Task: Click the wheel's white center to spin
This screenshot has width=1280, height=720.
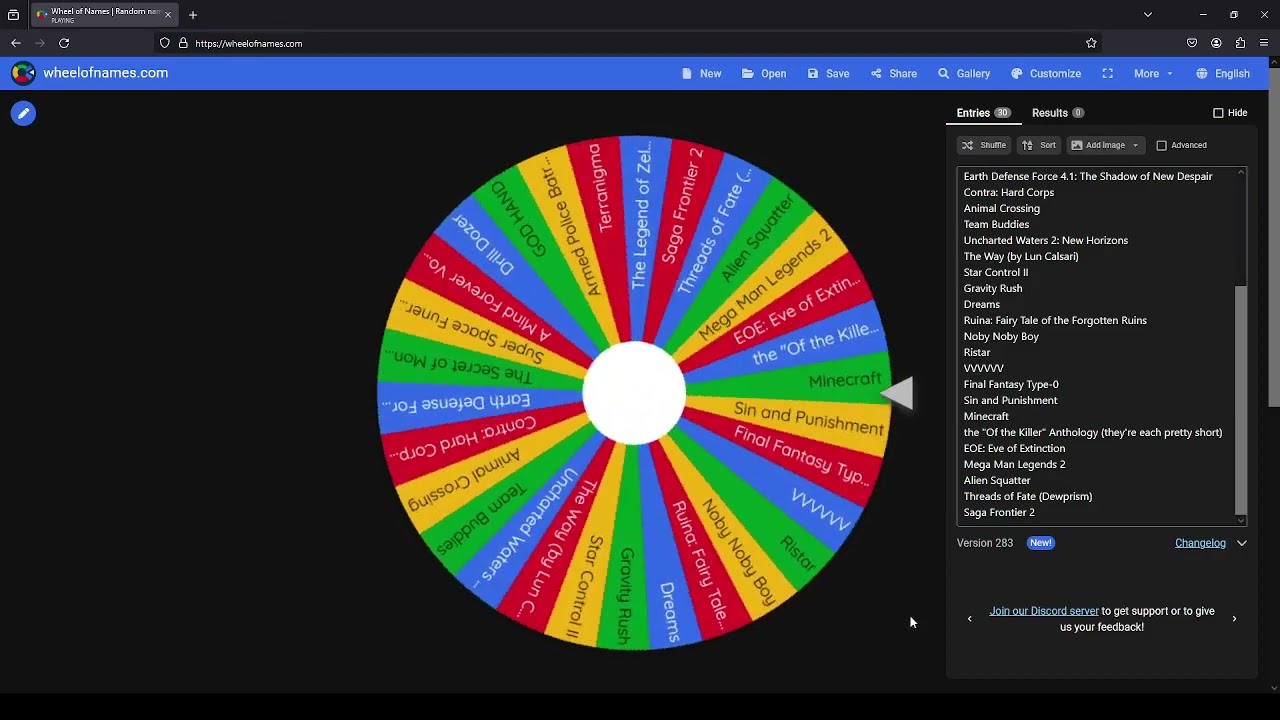Action: tap(634, 393)
